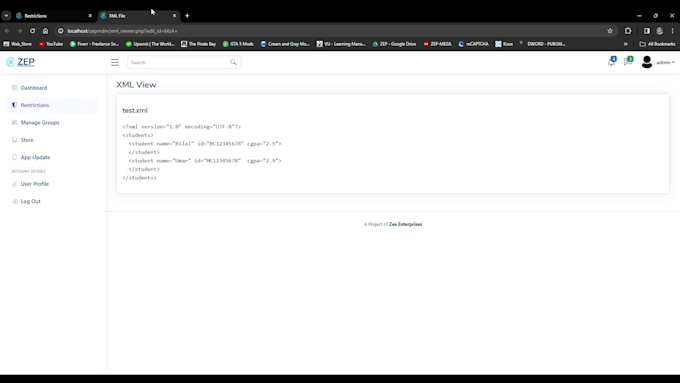Click the Bilal student XML line
This screenshot has height=383, width=680.
click(205, 144)
